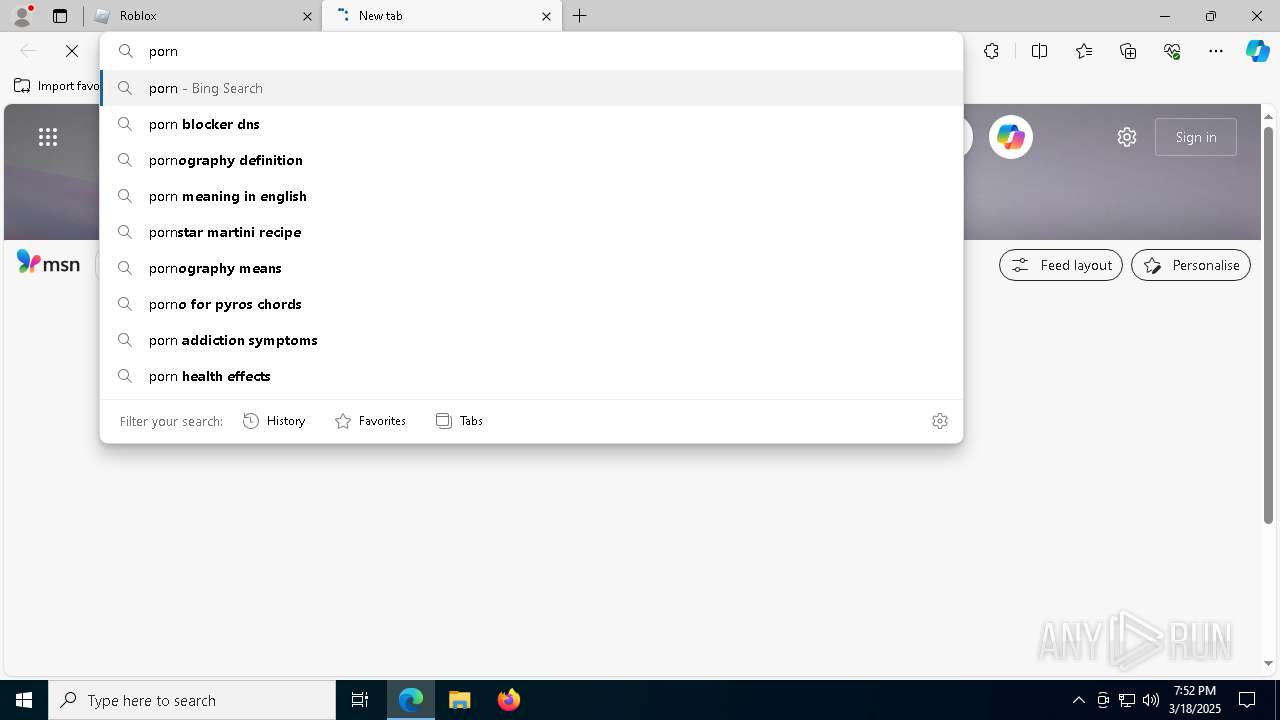Click the taskbar search box
Screen dimensions: 1280x720
[x=192, y=700]
